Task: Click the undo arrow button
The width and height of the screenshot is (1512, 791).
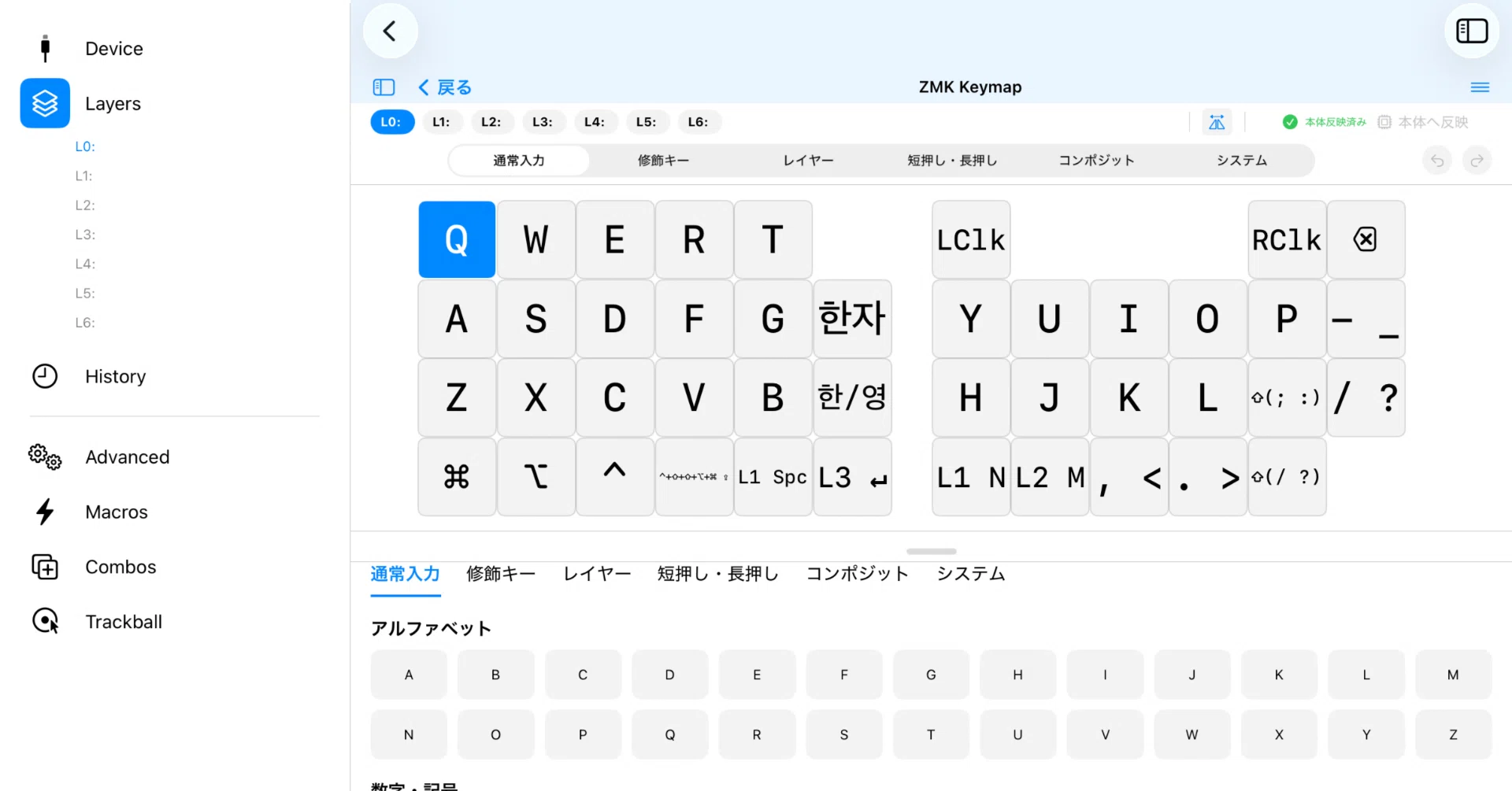Action: (1437, 161)
